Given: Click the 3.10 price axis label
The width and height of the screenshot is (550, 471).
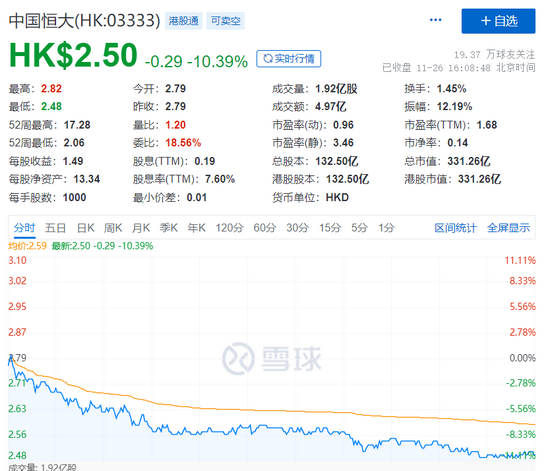Looking at the screenshot, I should click(x=17, y=261).
